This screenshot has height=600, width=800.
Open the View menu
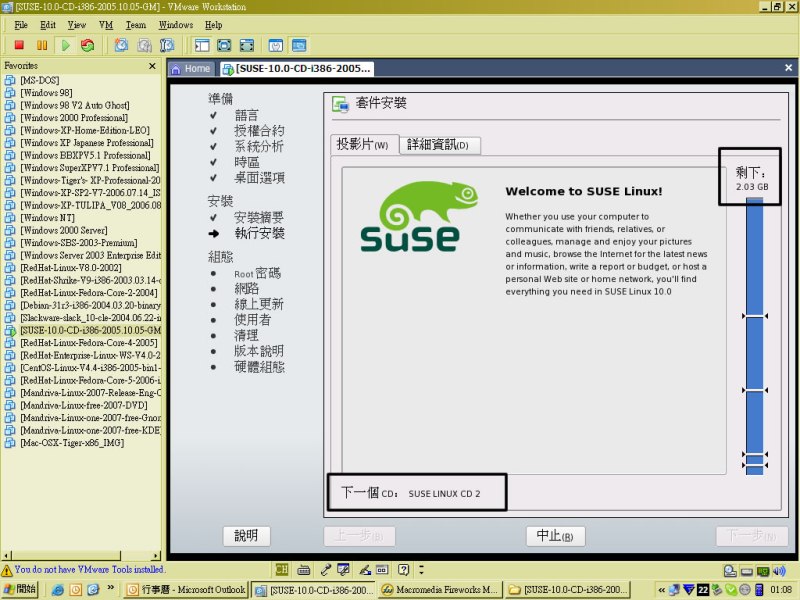tap(77, 25)
